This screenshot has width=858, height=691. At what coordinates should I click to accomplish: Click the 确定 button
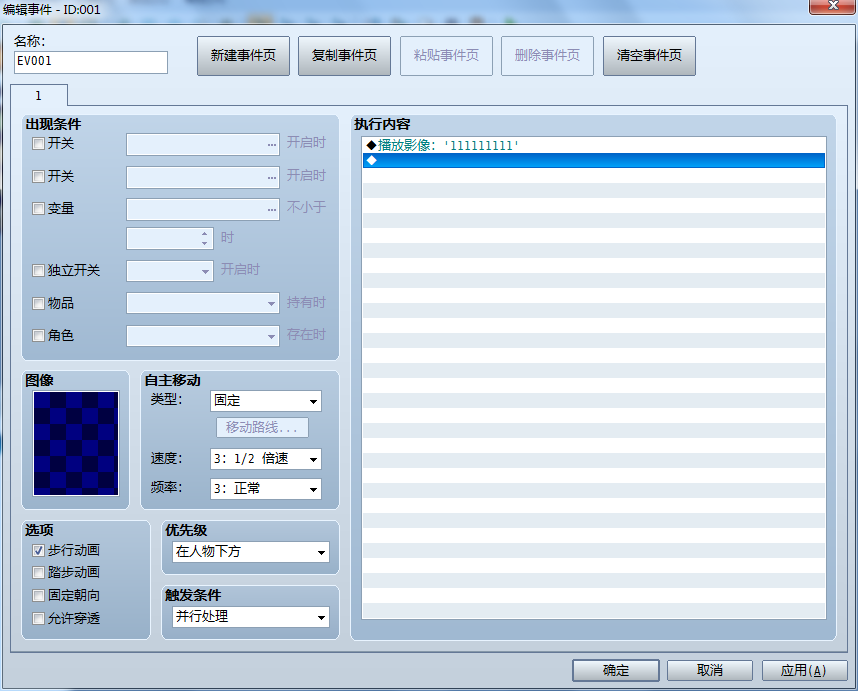click(x=616, y=670)
